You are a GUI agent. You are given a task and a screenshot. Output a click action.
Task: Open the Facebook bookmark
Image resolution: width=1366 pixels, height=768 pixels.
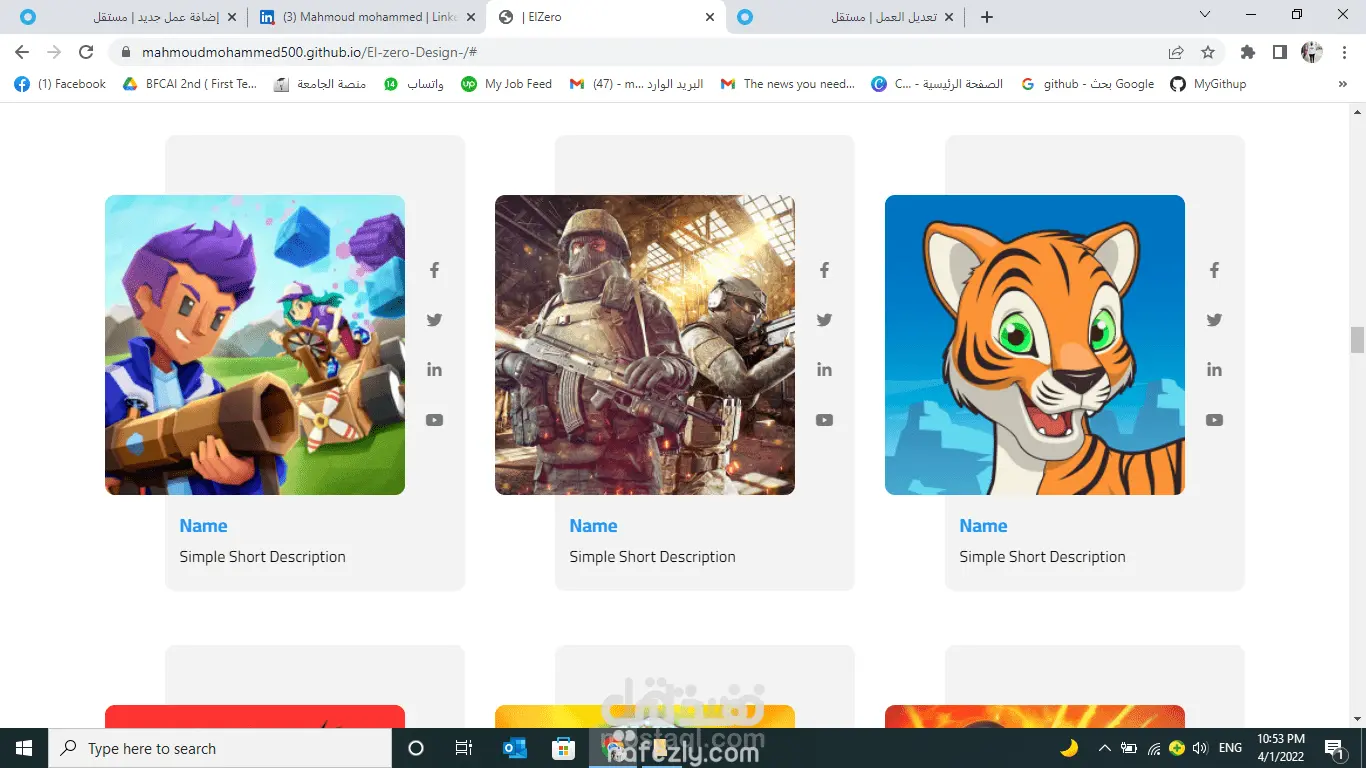point(60,84)
